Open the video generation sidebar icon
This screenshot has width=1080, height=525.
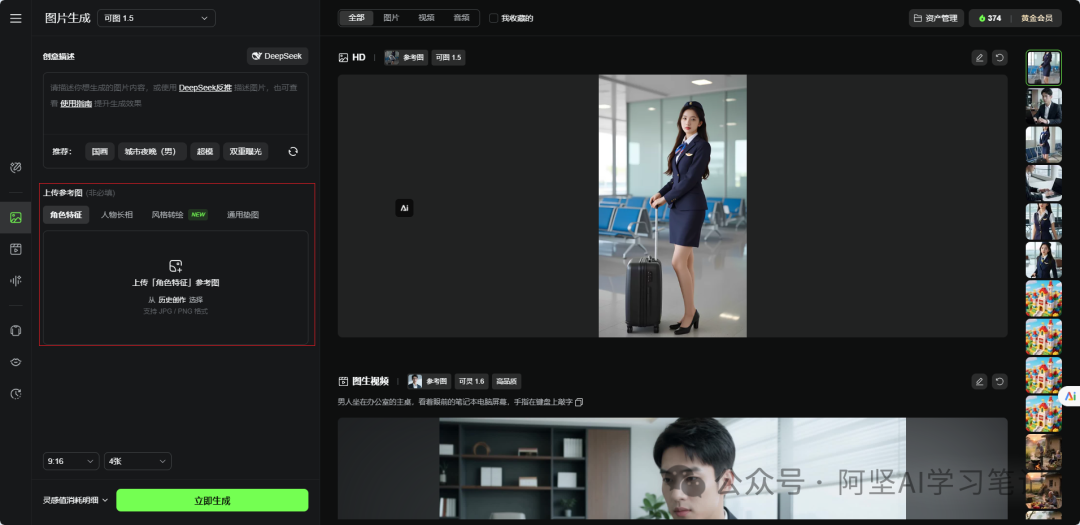[16, 249]
